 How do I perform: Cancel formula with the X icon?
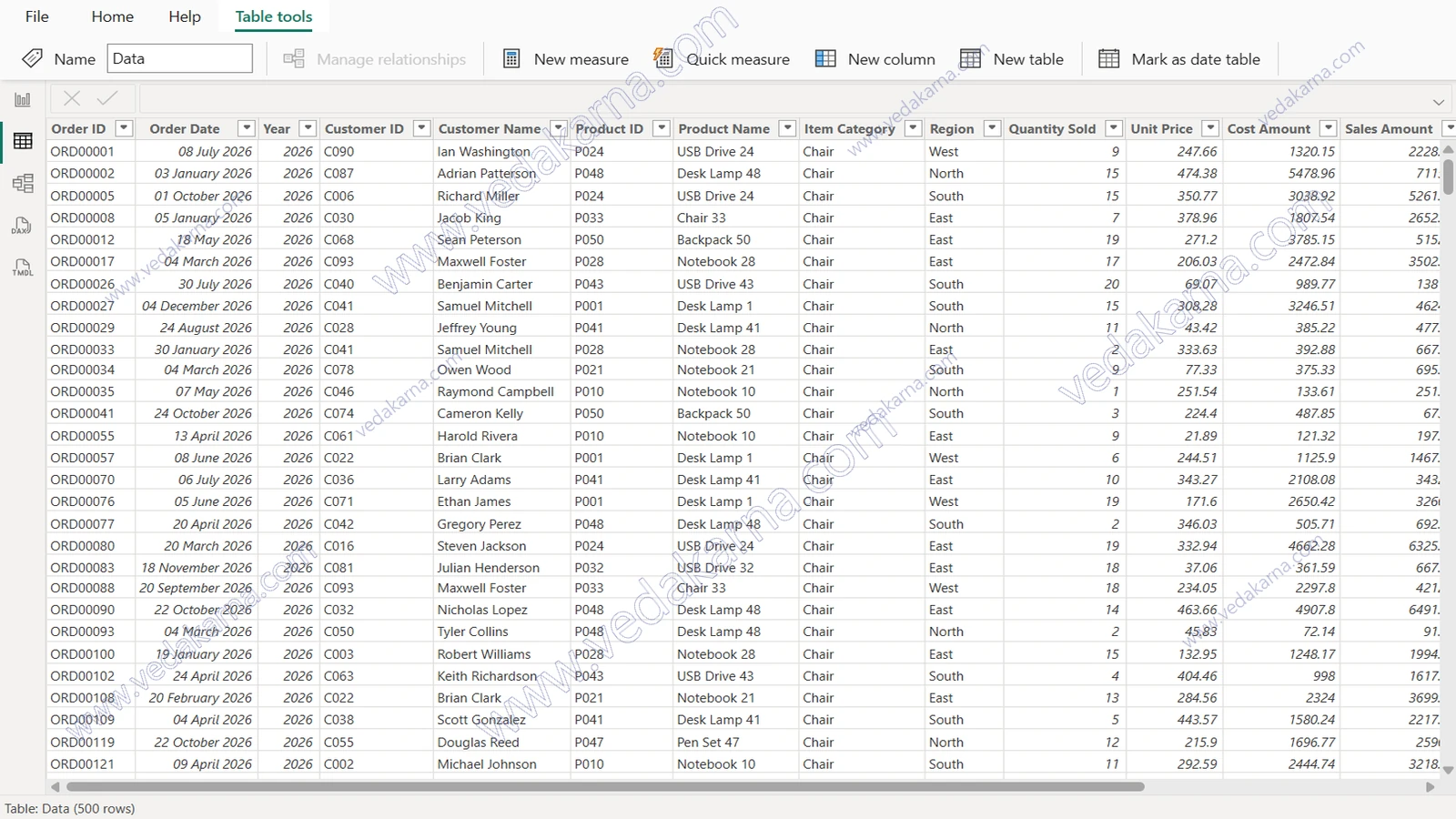pos(72,98)
